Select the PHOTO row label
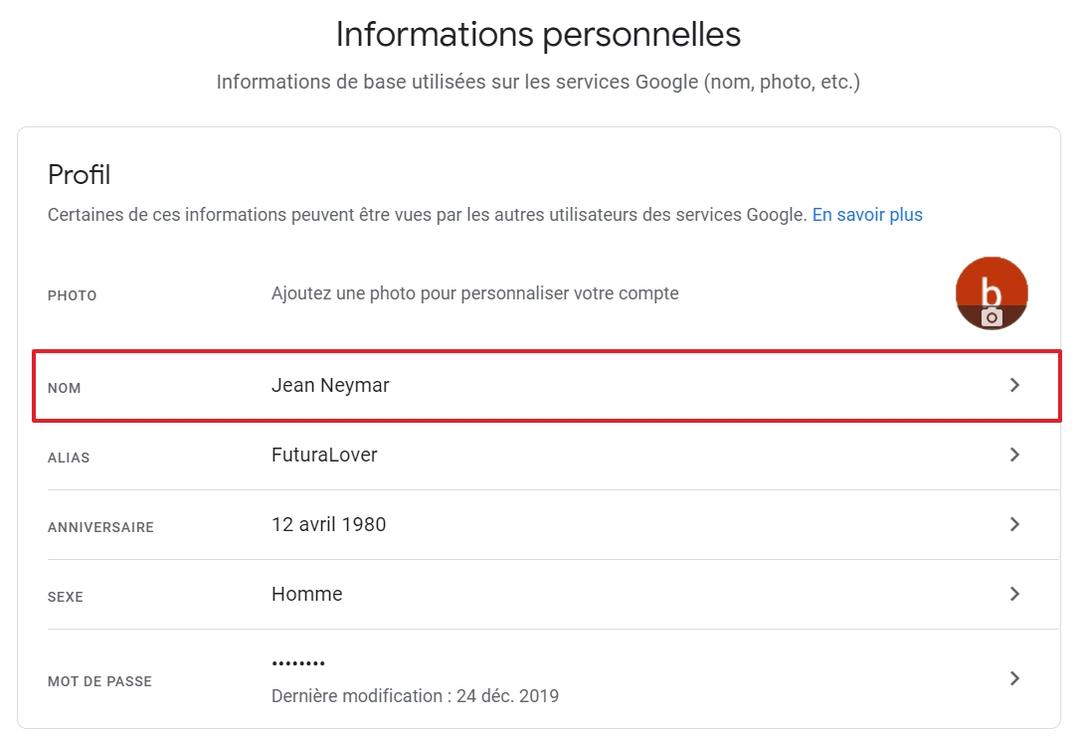Screen dimensions: 1080x745 [72, 296]
